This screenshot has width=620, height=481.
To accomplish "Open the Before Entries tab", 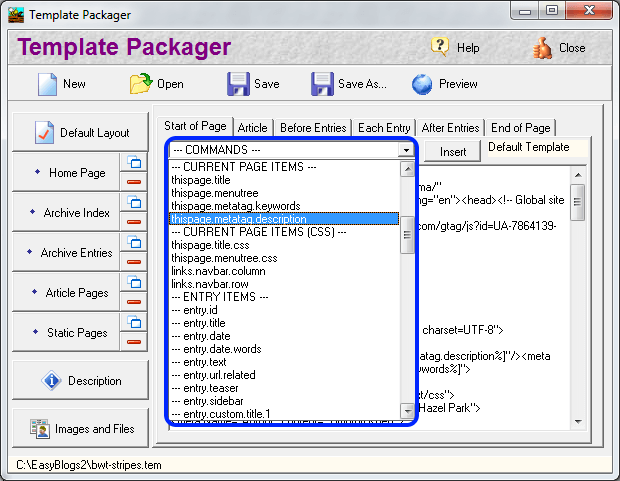I will [313, 128].
